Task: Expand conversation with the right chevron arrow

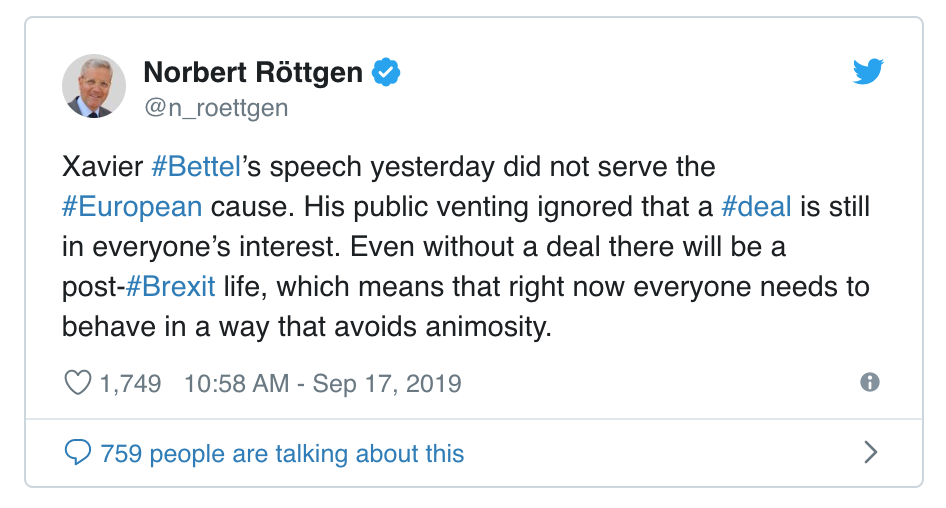Action: 870,452
